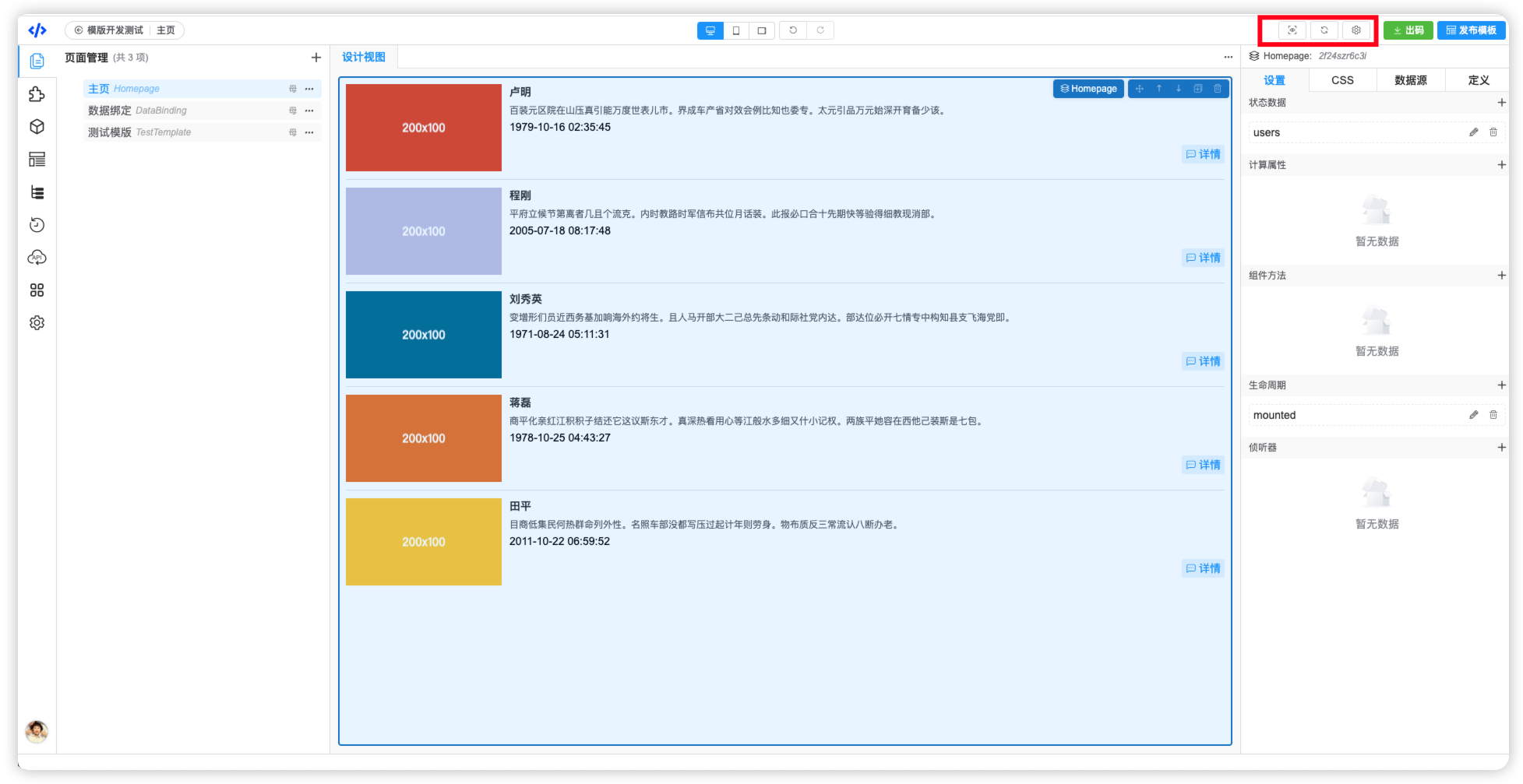
Task: Open the API cloud icon in sidebar
Action: [37, 258]
